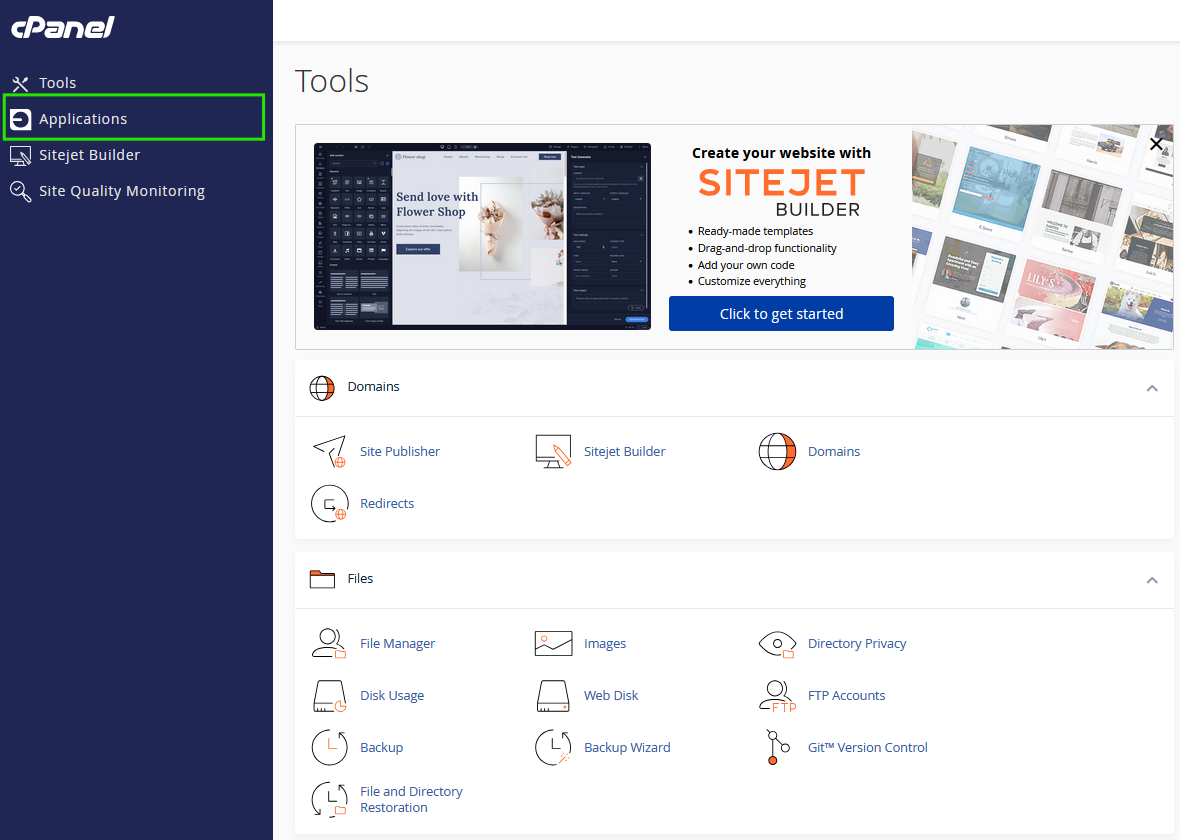Viewport: 1180px width, 840px height.
Task: Click the FTP Accounts icon
Action: point(777,696)
